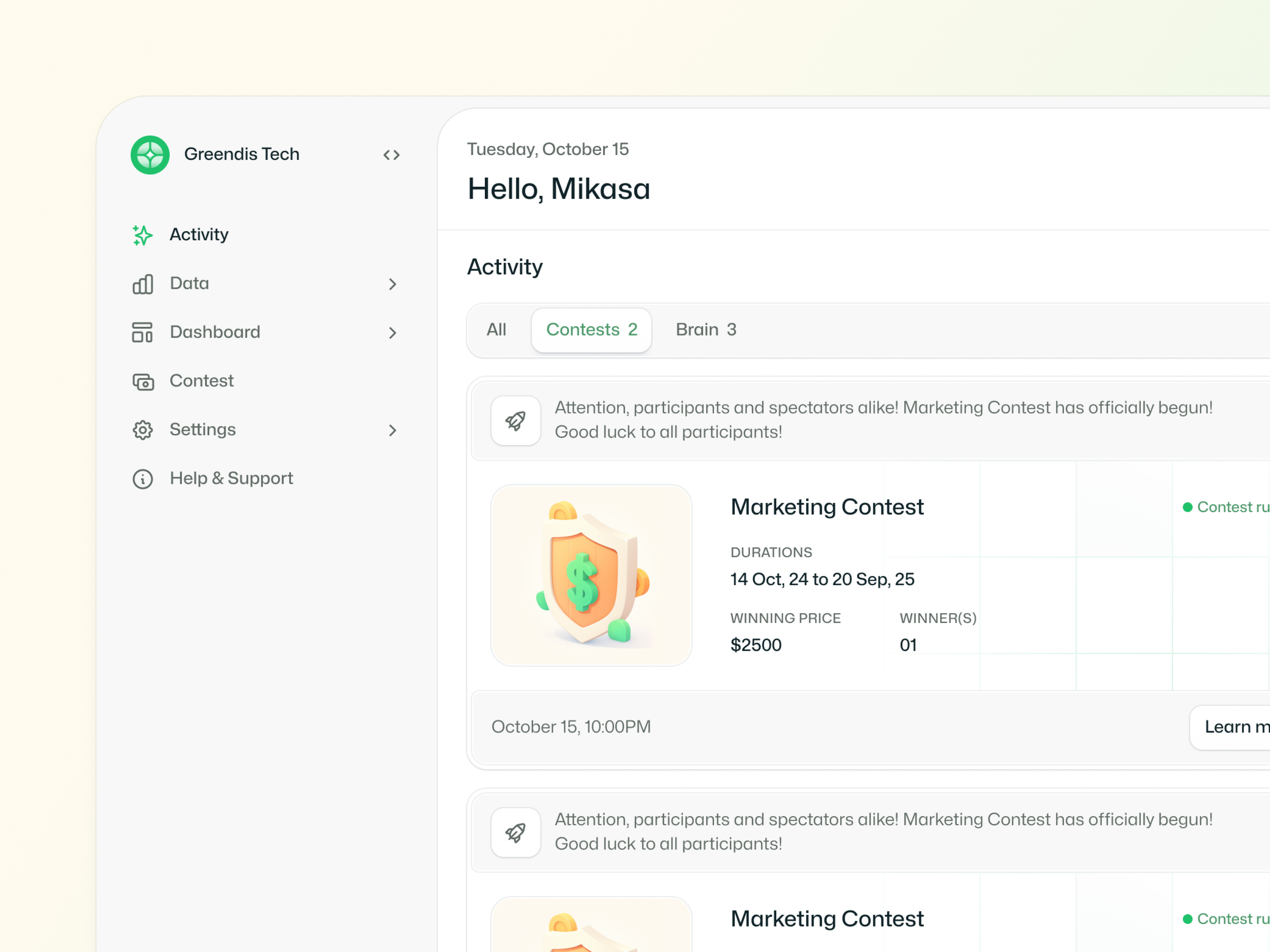Viewport: 1270px width, 952px height.
Task: Expand the Dashboard submenu chevron
Action: pos(393,333)
